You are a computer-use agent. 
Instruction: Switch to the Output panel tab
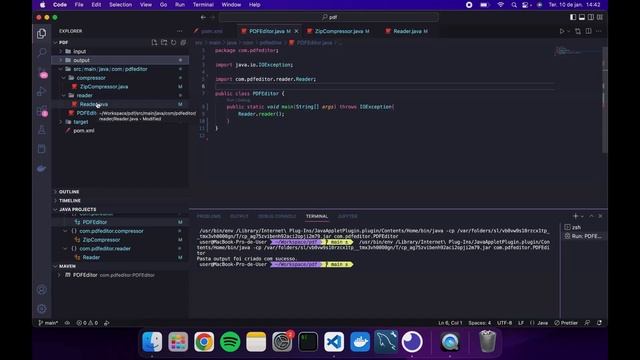click(x=239, y=216)
